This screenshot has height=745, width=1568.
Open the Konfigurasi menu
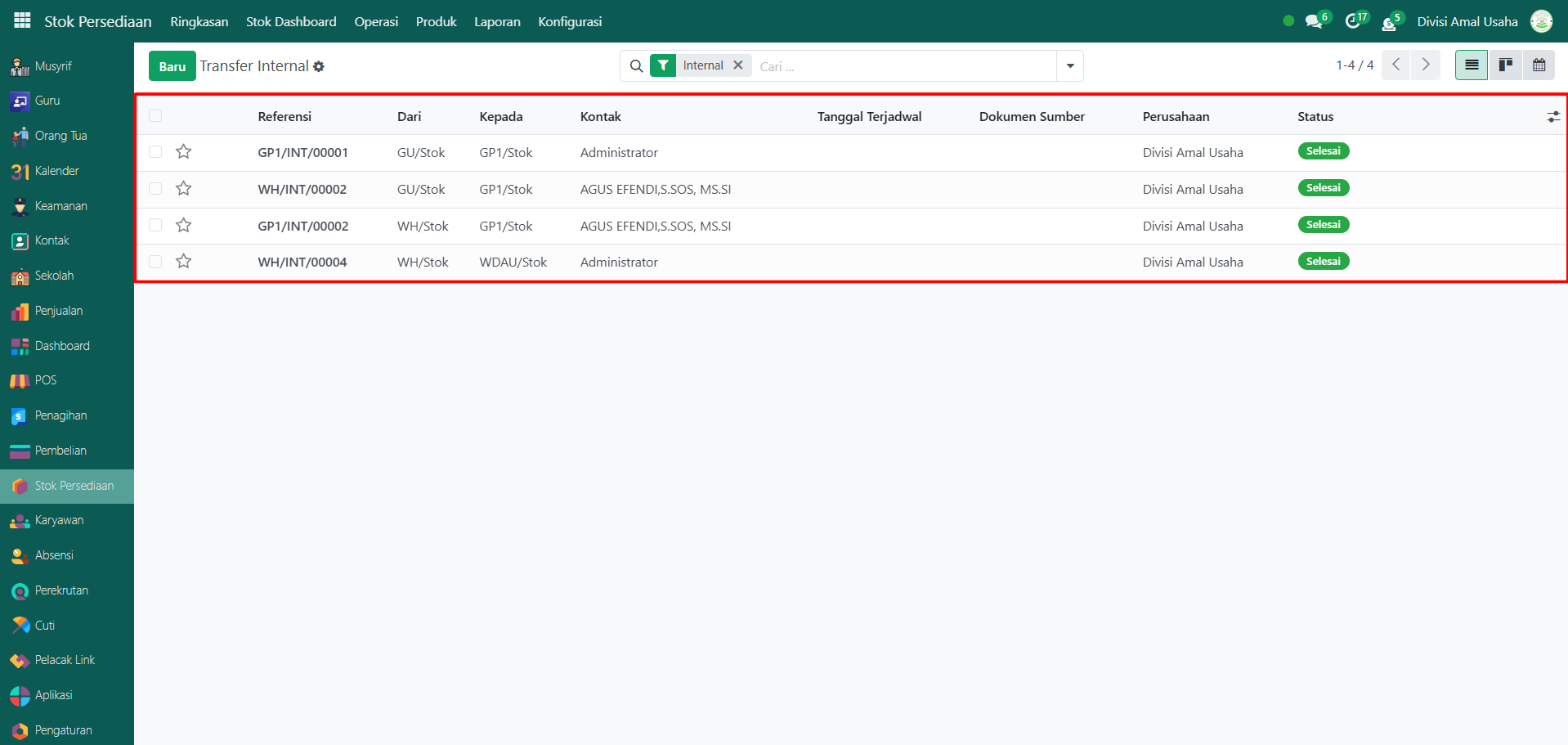pyautogui.click(x=569, y=22)
